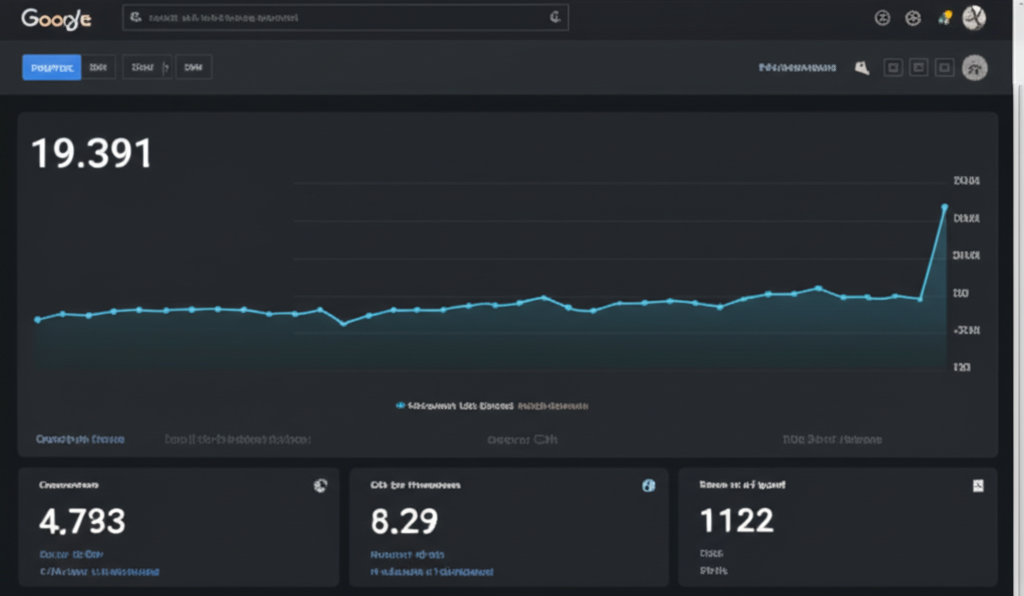Switch to the tab right after the blue tab
The height and width of the screenshot is (596, 1024).
point(98,68)
